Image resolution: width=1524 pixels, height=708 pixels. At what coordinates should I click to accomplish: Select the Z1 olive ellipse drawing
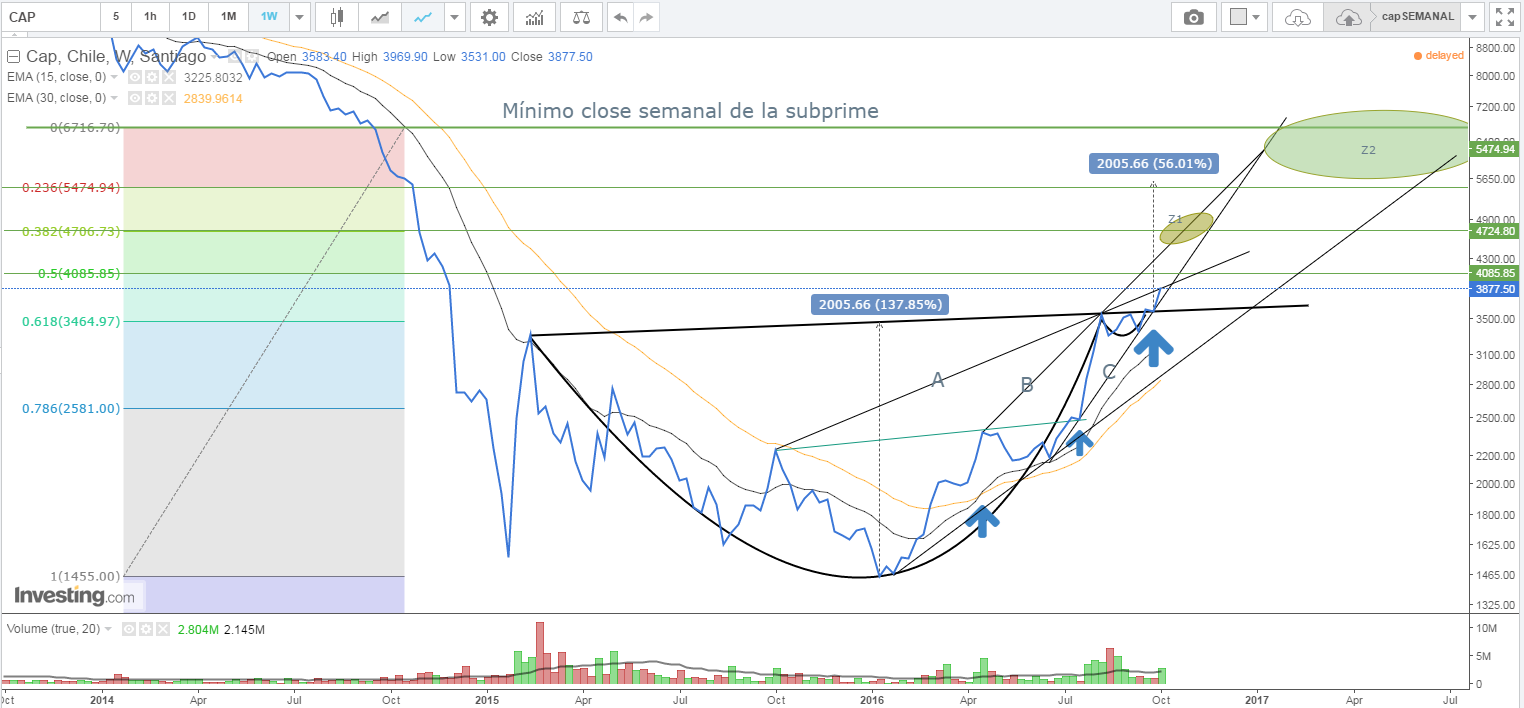click(1186, 227)
